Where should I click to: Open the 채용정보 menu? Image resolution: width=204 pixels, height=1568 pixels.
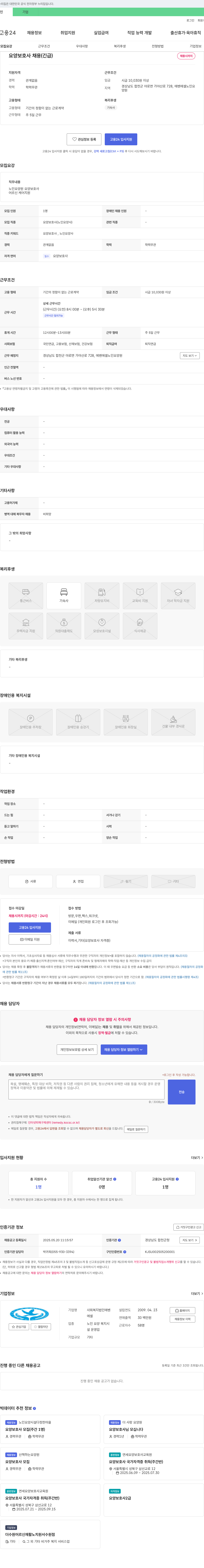[34, 33]
